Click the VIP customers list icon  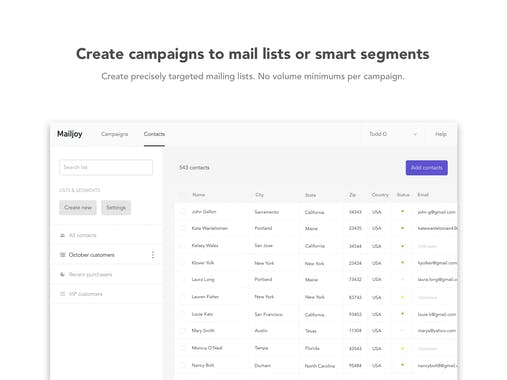point(62,294)
